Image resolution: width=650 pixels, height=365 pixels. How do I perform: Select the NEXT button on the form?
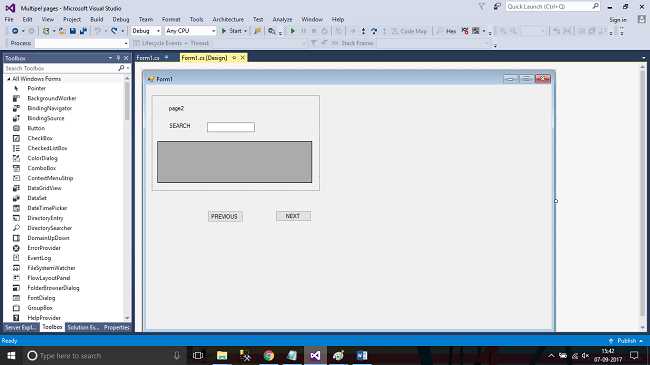[293, 216]
